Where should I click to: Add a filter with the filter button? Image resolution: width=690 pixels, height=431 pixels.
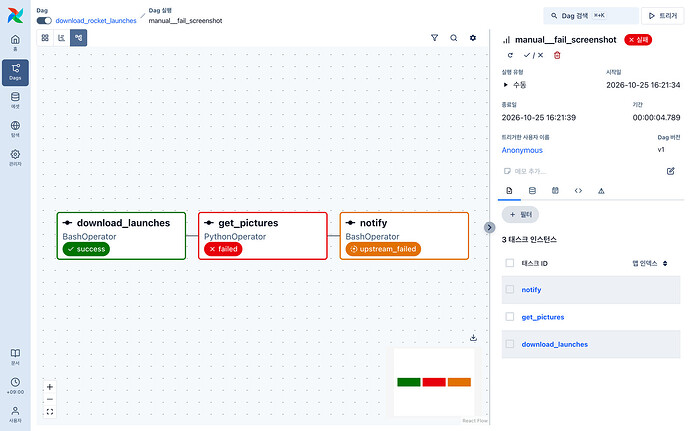click(520, 214)
